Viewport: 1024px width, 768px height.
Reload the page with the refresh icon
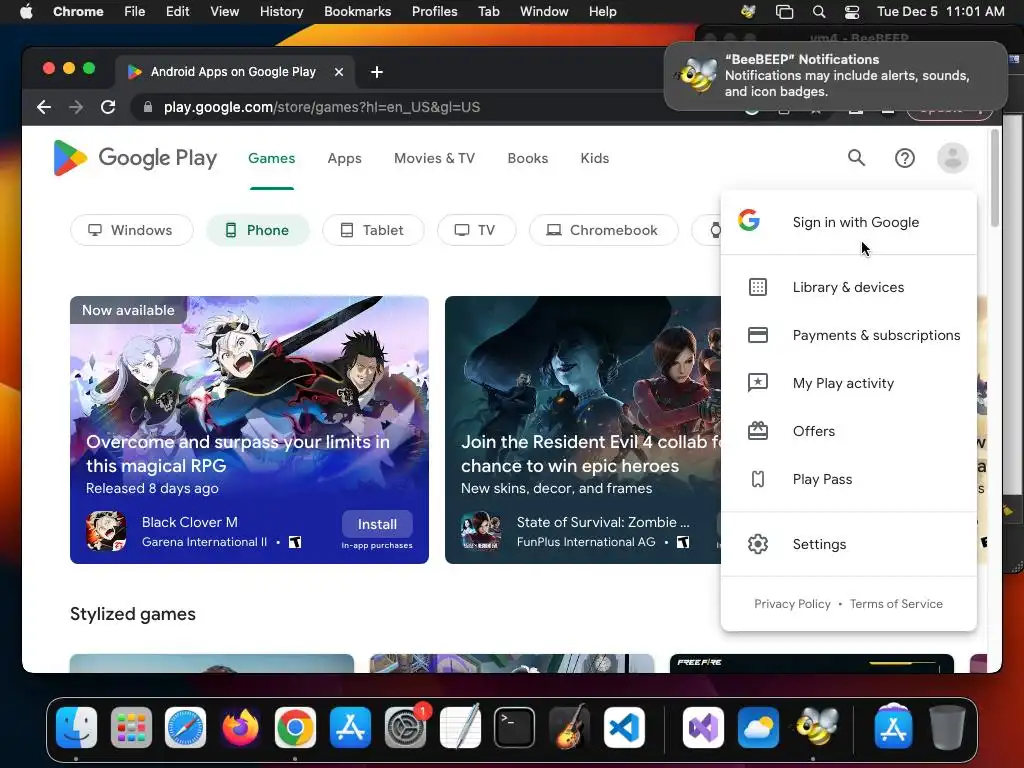108,107
